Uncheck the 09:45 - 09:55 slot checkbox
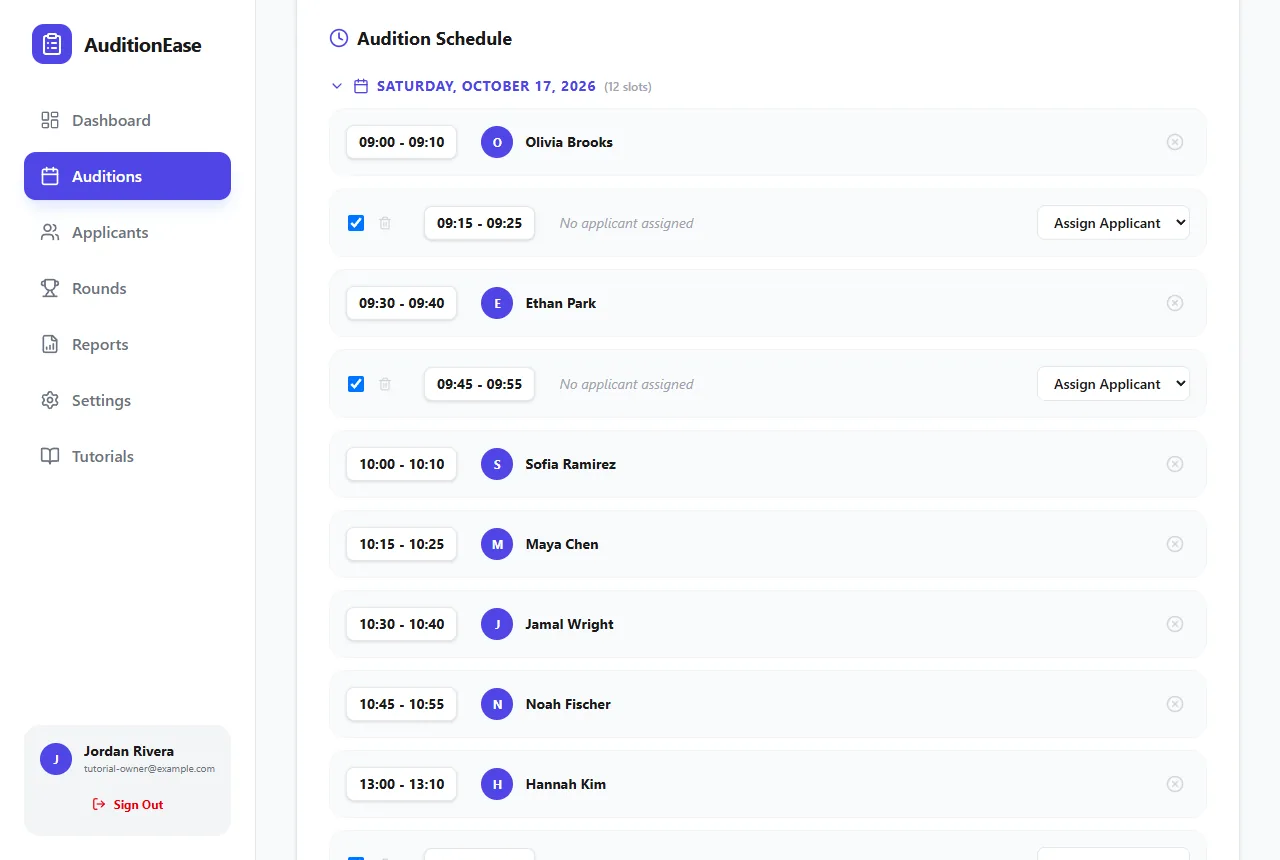This screenshot has height=860, width=1280. click(356, 384)
